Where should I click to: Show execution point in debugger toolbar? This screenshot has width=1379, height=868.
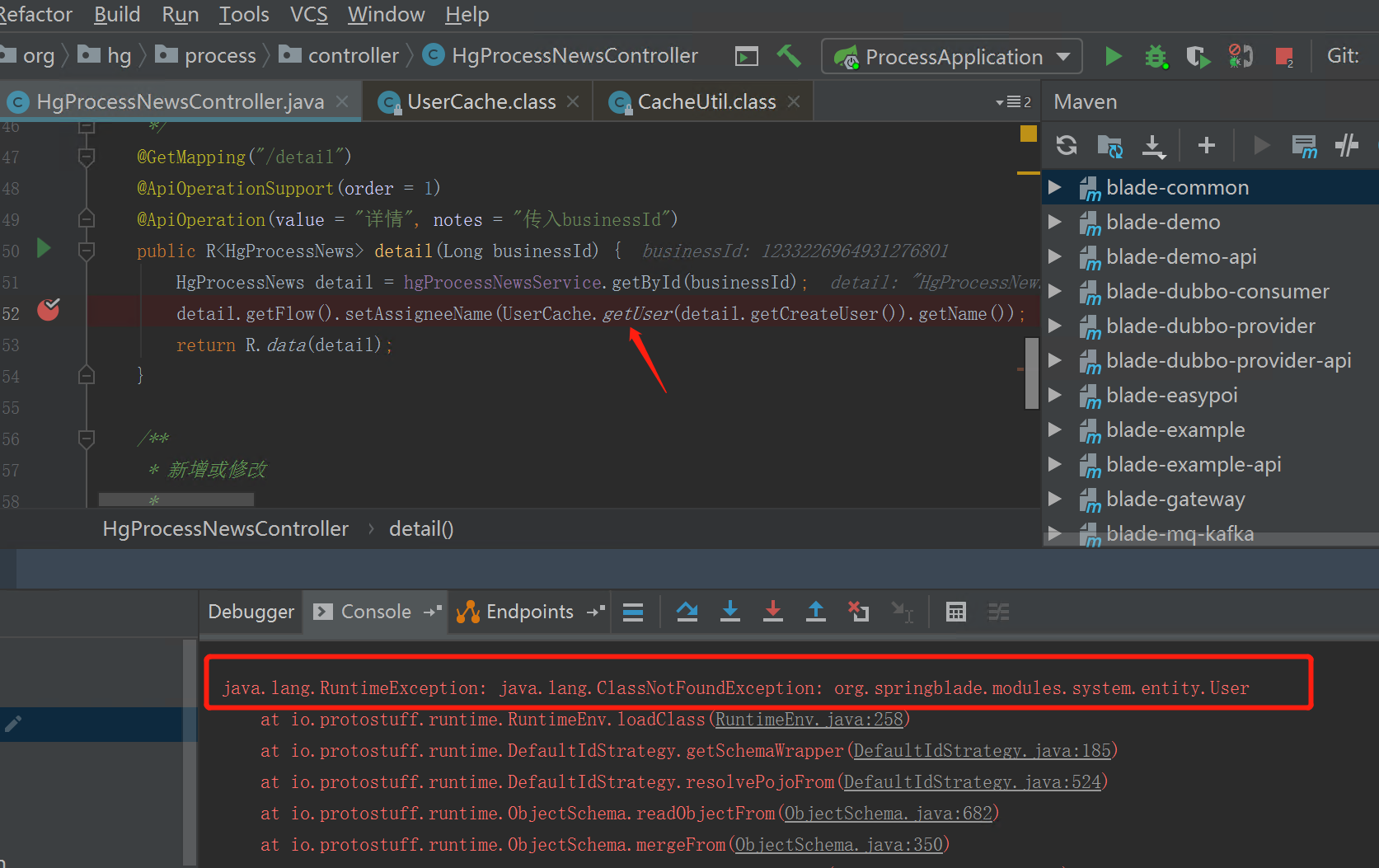click(633, 612)
